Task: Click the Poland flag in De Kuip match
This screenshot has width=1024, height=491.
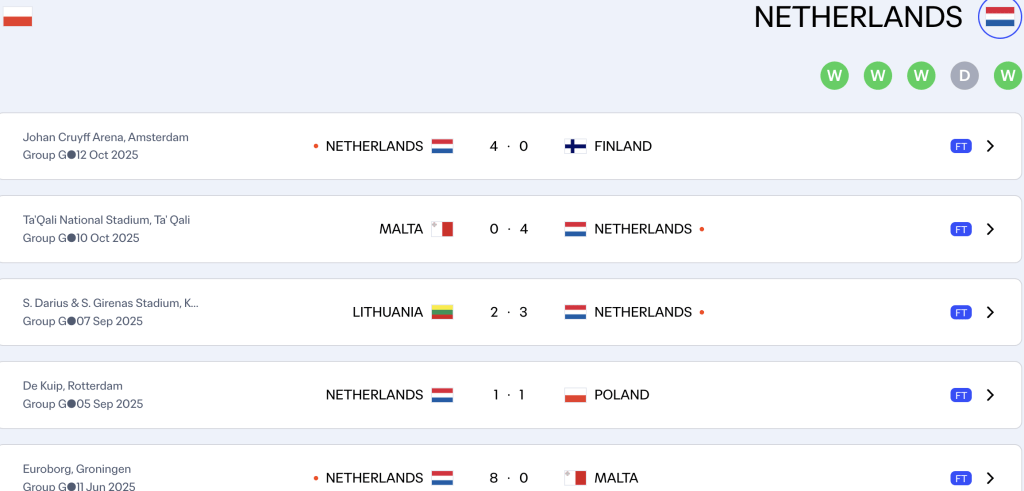Action: tap(575, 395)
